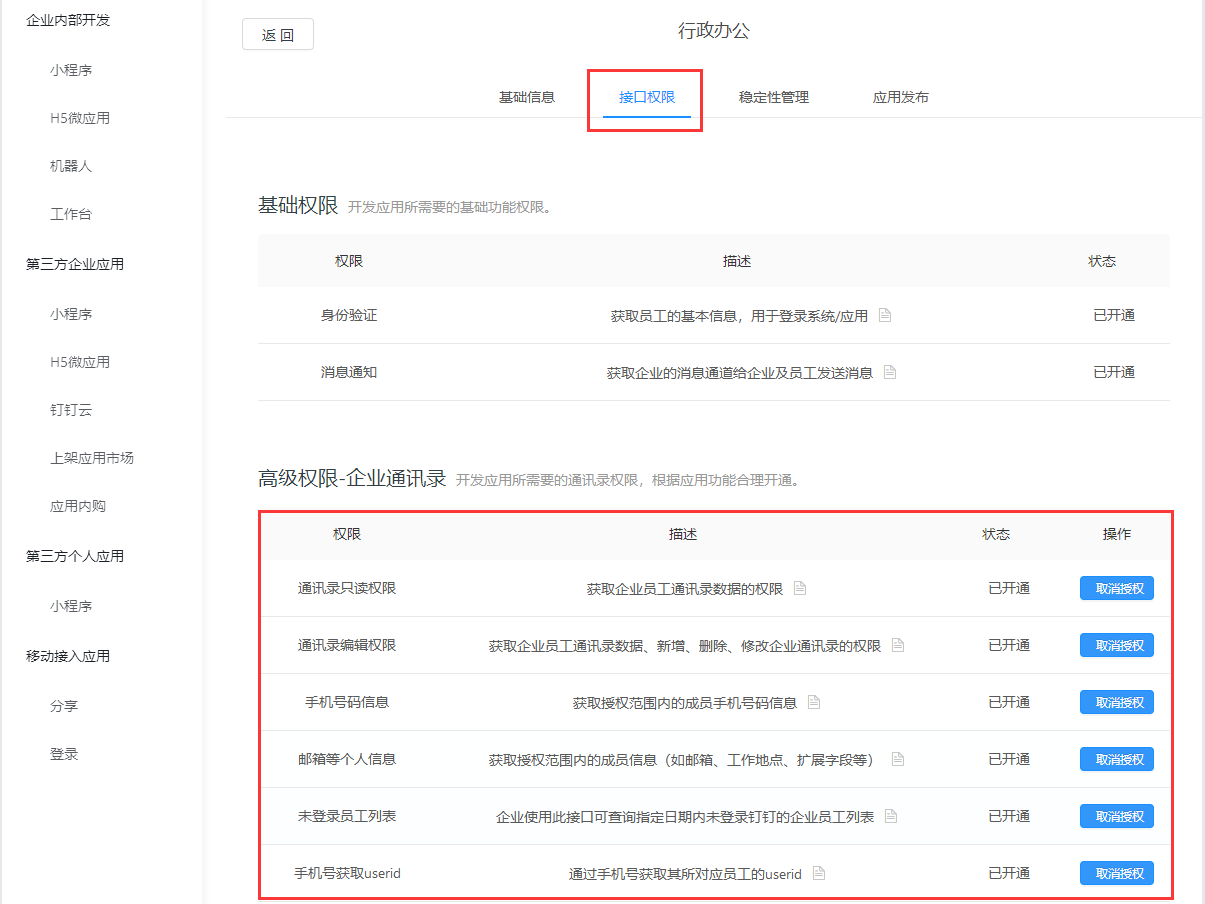Viewport: 1205px width, 904px height.
Task: Open docs icon for 通讯录只读权限
Action: pos(800,588)
